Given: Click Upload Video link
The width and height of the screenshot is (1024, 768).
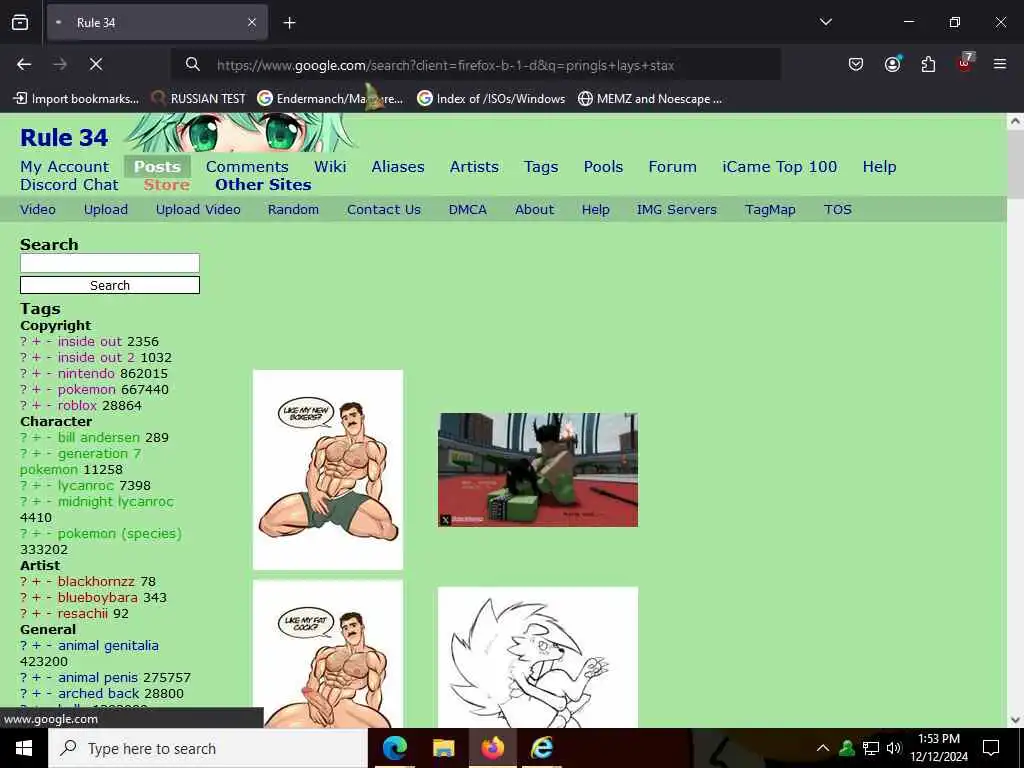Looking at the screenshot, I should 198,210.
